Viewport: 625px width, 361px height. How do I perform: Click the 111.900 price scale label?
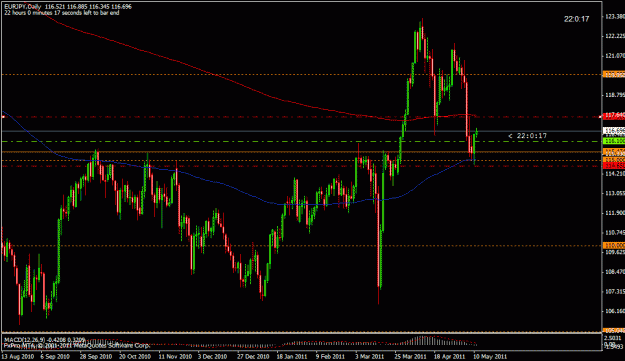tap(615, 213)
